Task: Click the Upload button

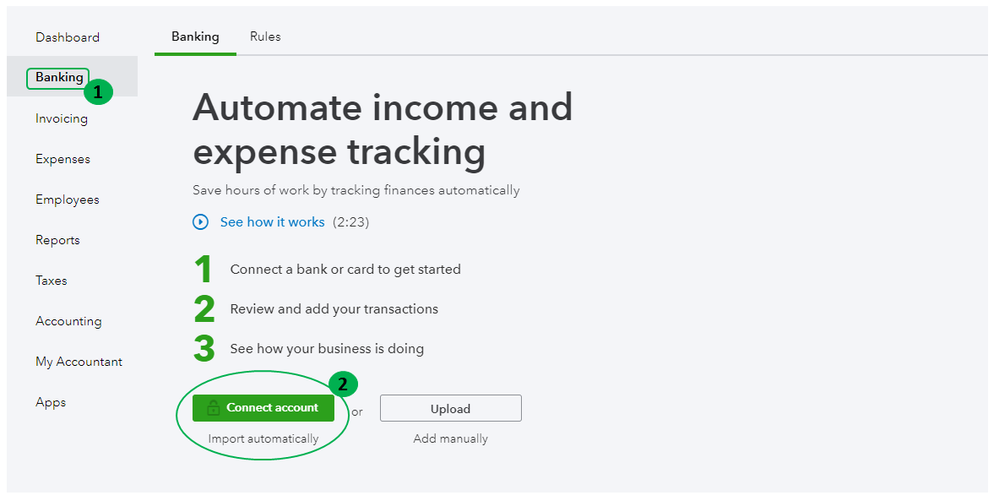Action: coord(450,408)
